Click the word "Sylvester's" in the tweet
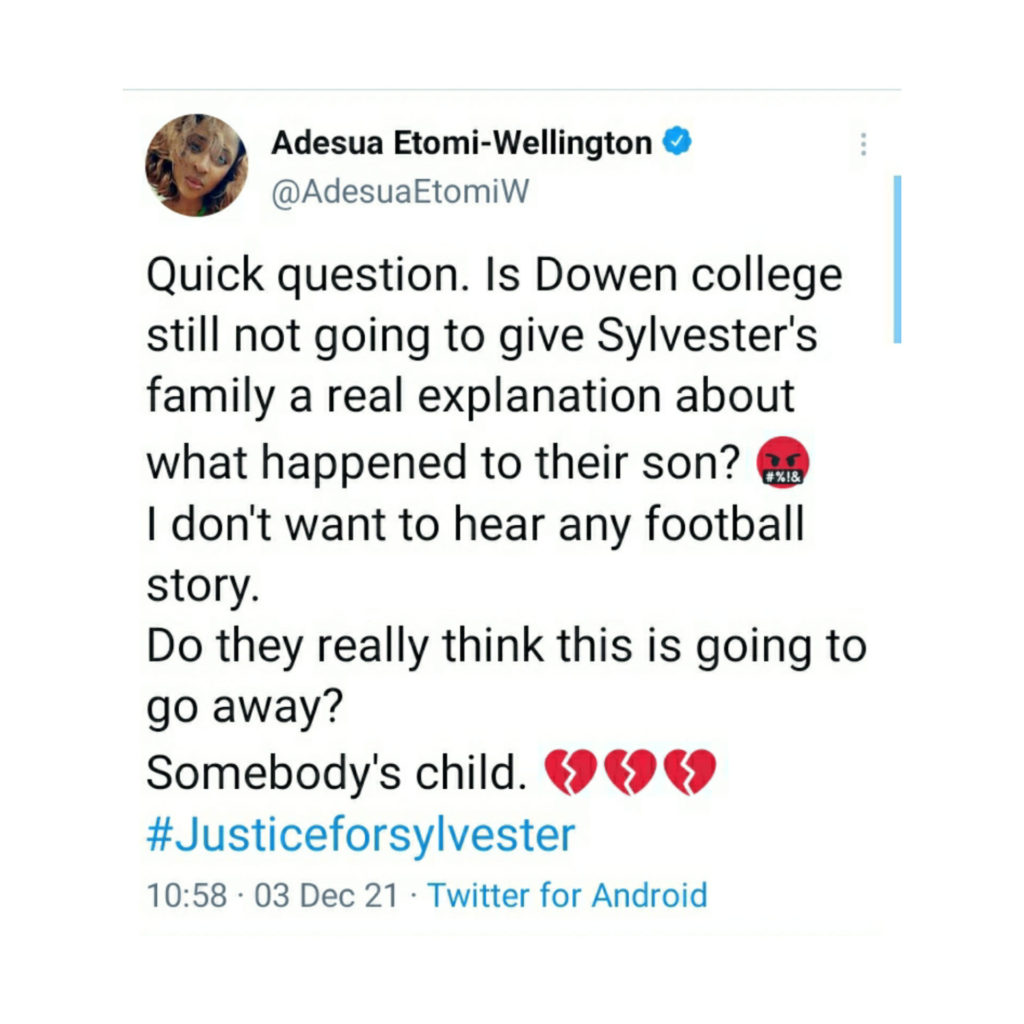Screen dimensions: 1024x1024 click(707, 336)
